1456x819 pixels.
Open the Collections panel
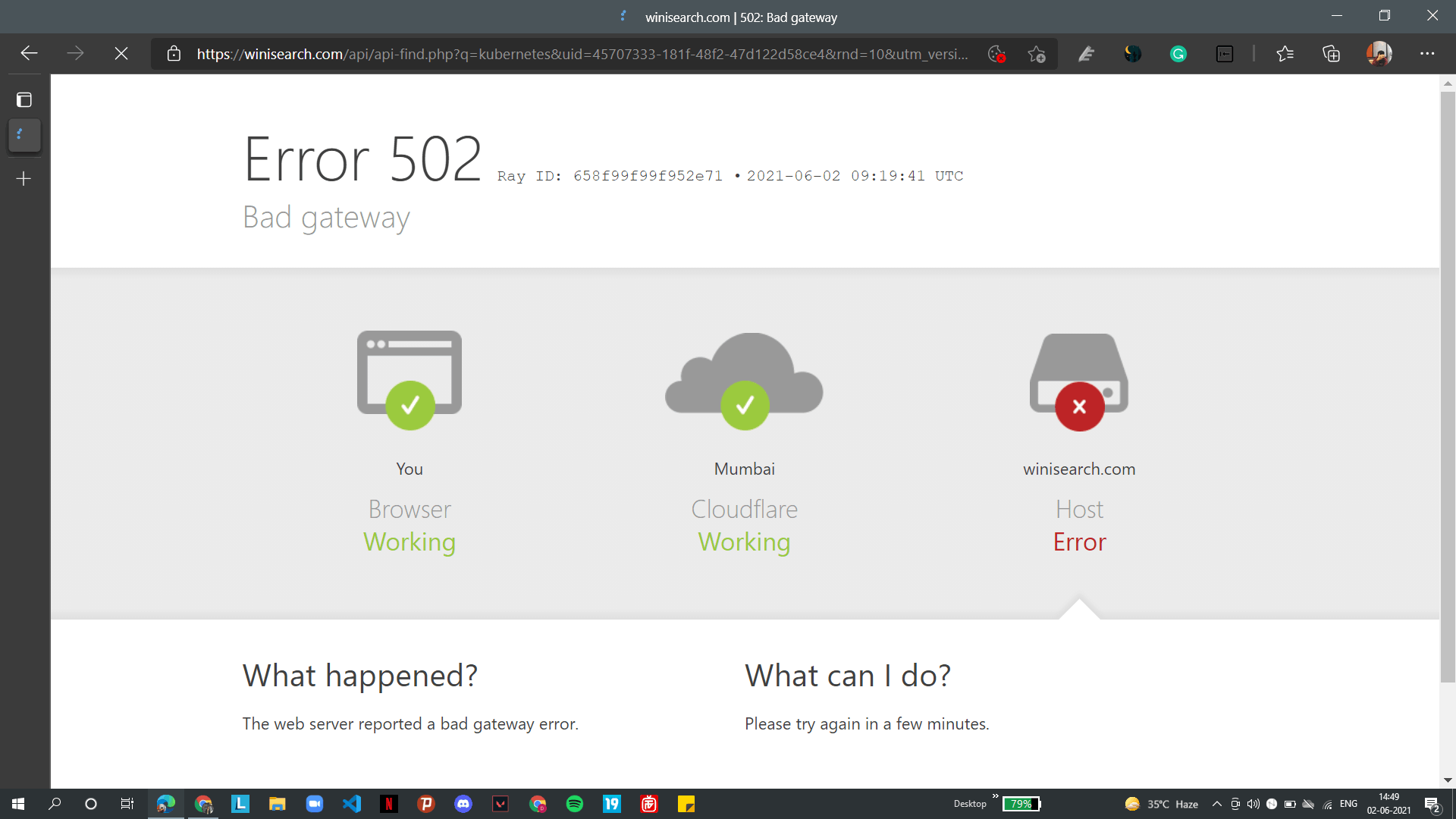point(1331,54)
